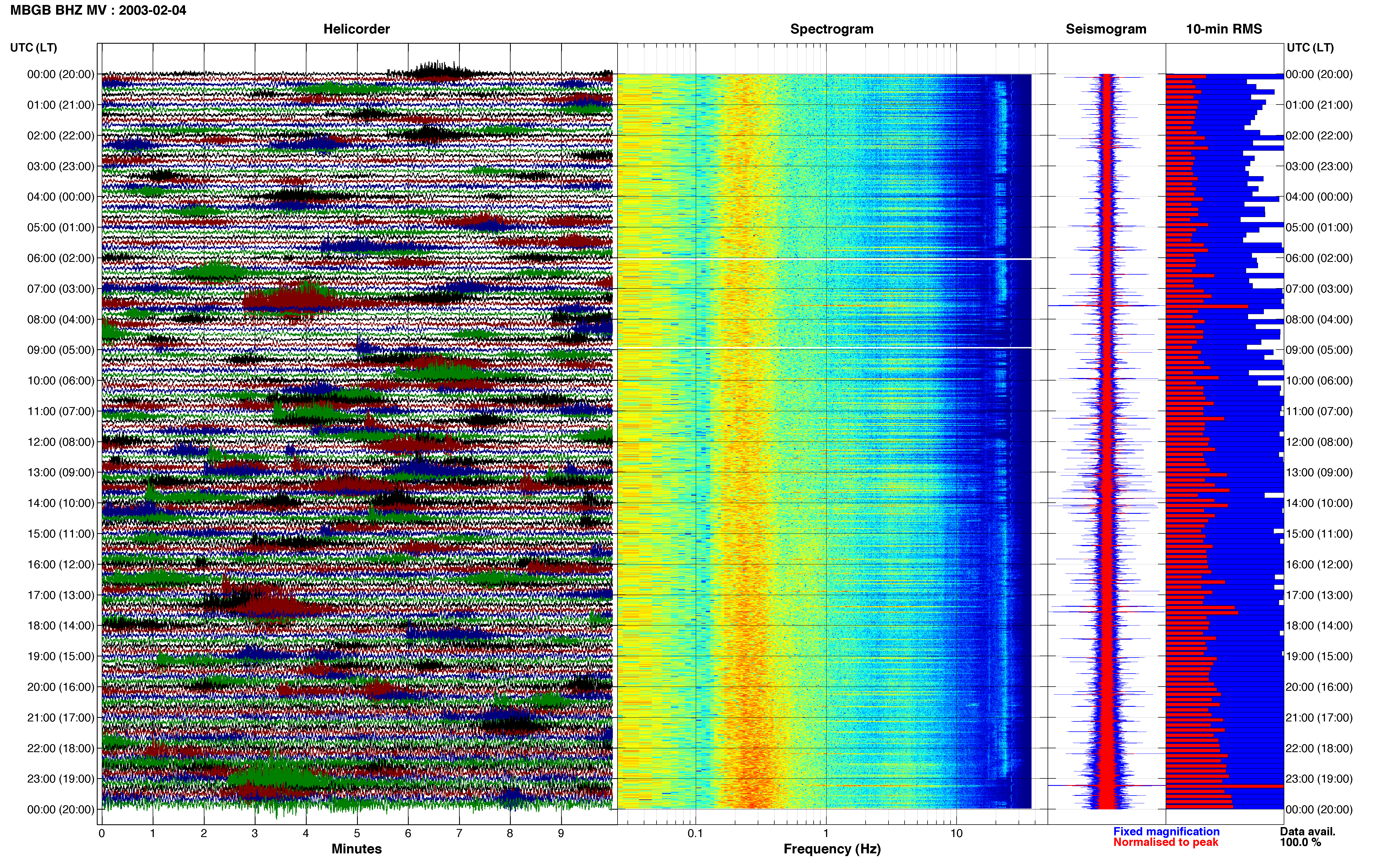Click the Helicorder x-axis tick '9'
1388x868 pixels.
(561, 833)
